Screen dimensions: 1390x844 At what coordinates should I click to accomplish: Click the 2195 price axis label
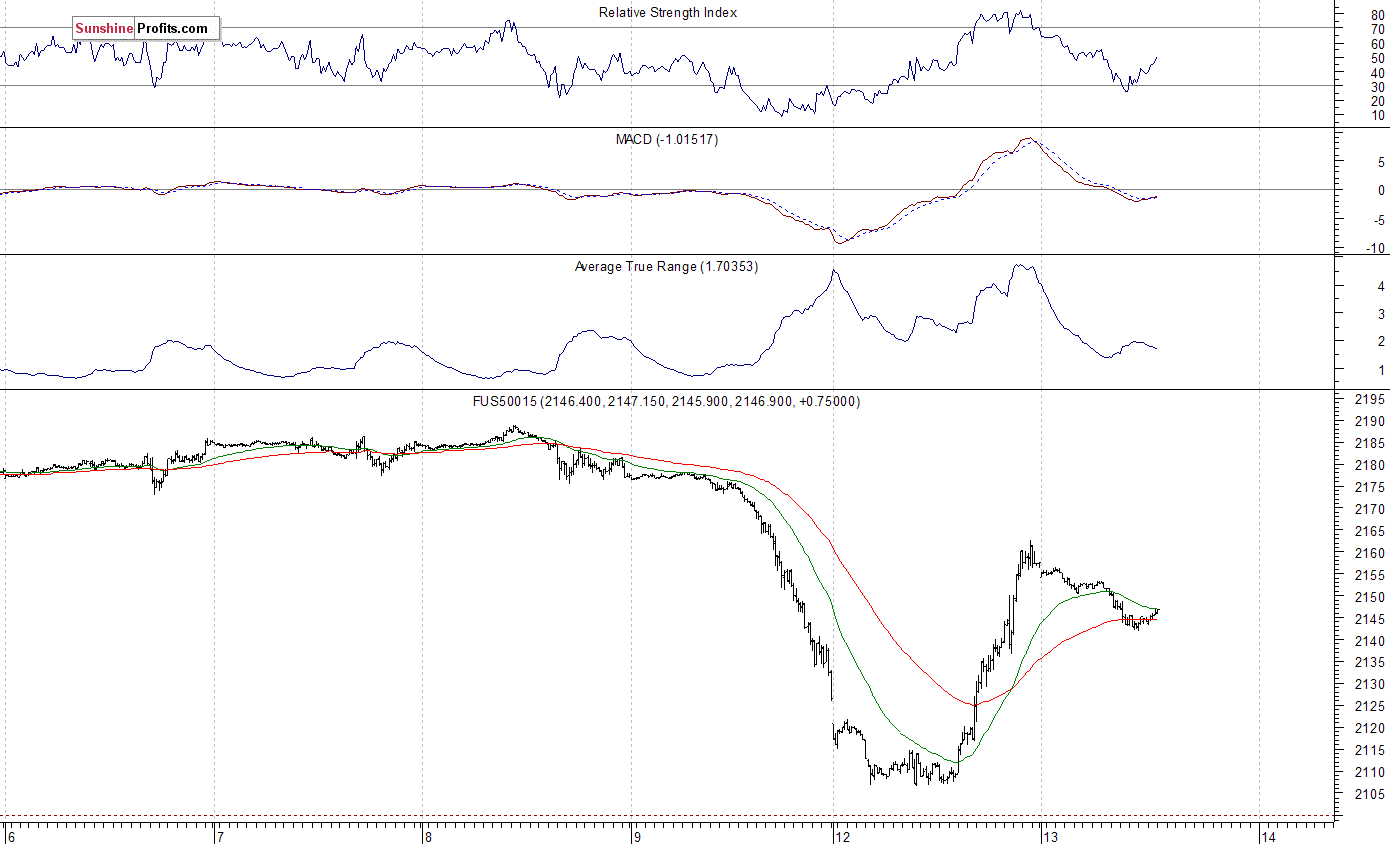(x=1371, y=400)
